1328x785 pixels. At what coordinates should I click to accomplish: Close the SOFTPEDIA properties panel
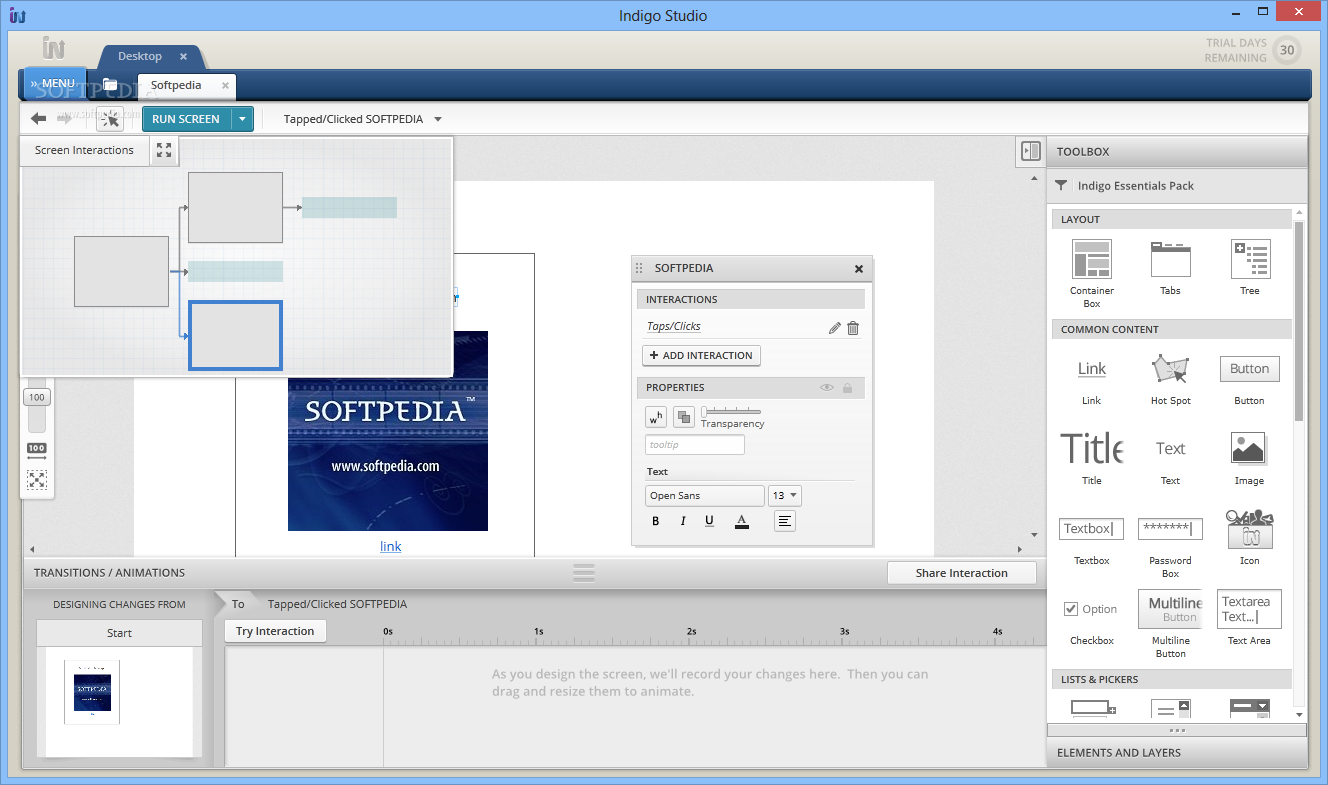point(858,269)
